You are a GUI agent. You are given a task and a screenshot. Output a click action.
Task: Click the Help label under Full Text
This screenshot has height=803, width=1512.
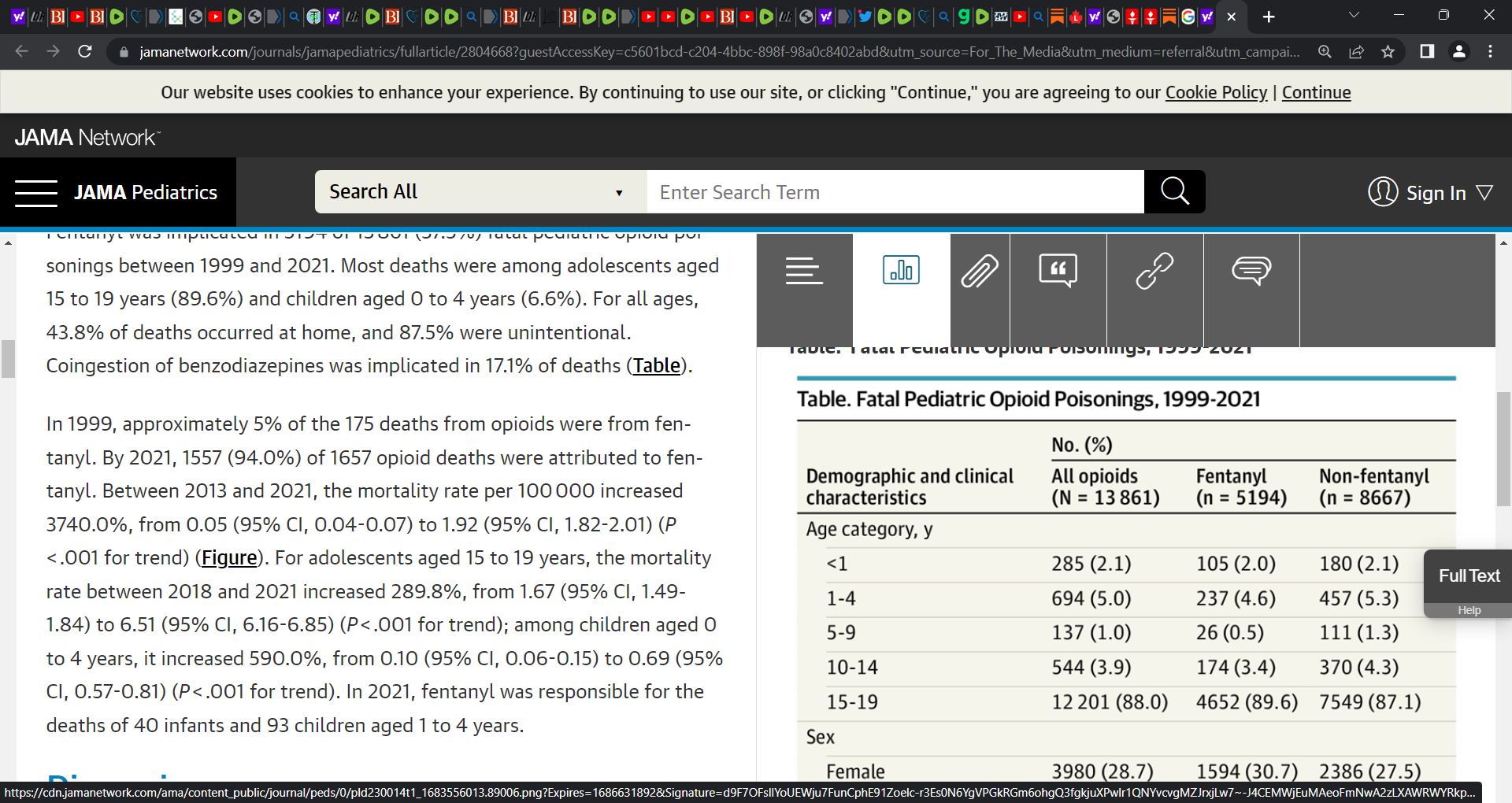[x=1469, y=610]
